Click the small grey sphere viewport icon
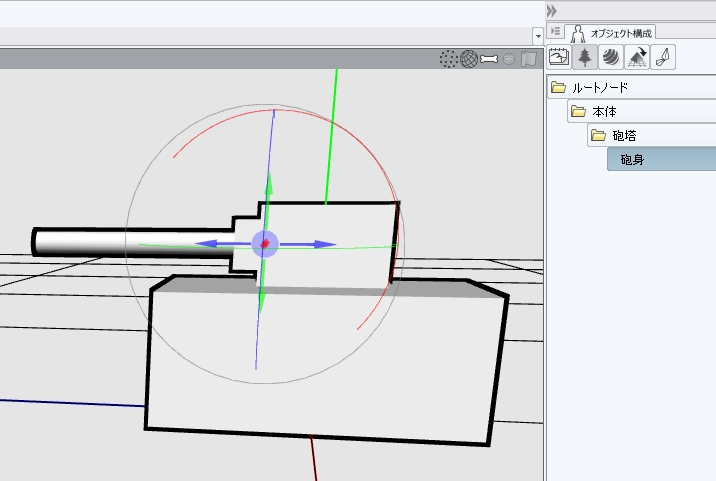716x481 pixels. click(x=509, y=59)
